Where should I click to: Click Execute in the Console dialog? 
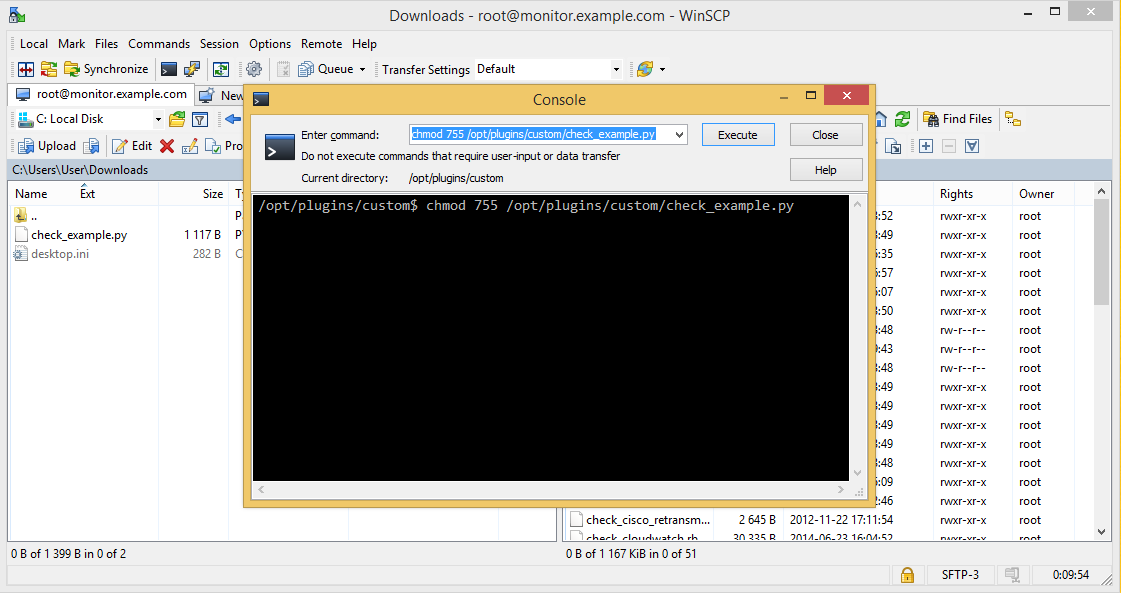tap(738, 134)
